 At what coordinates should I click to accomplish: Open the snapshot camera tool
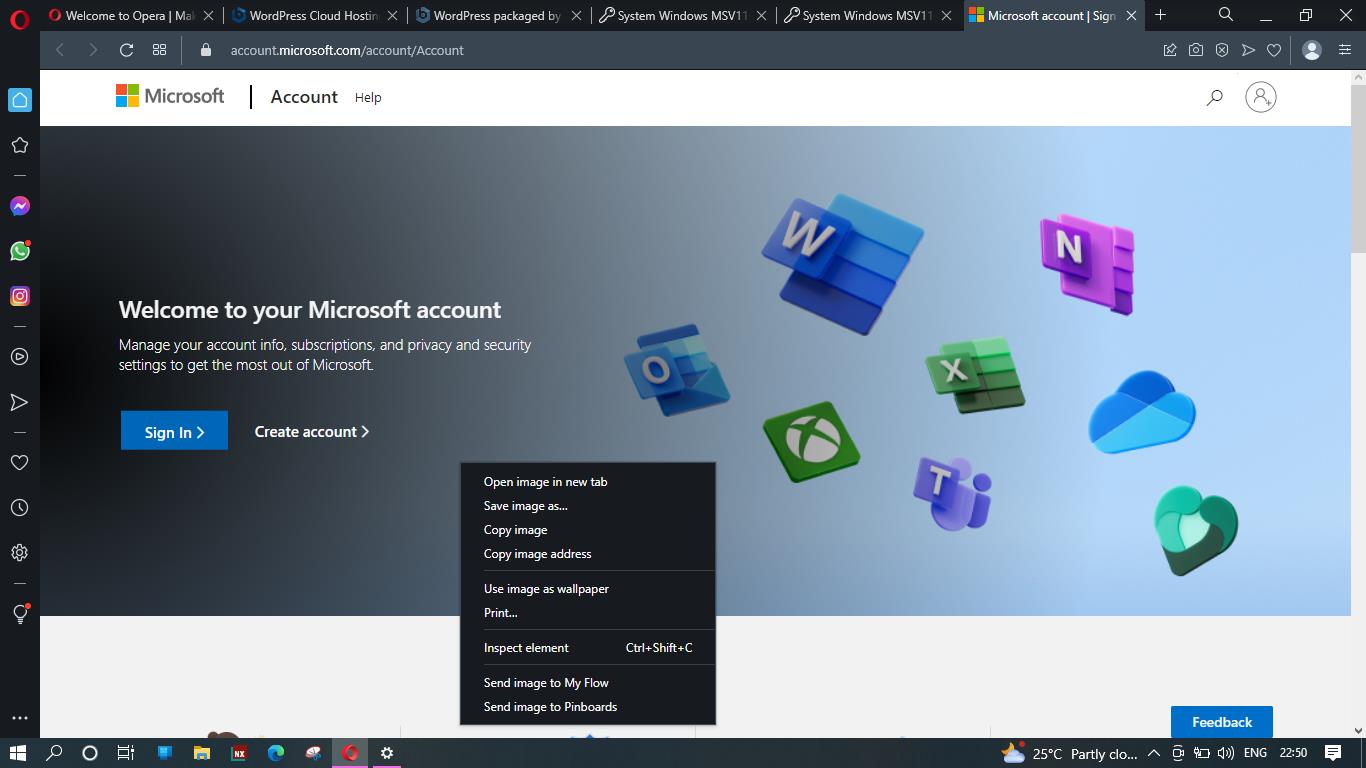point(1195,50)
